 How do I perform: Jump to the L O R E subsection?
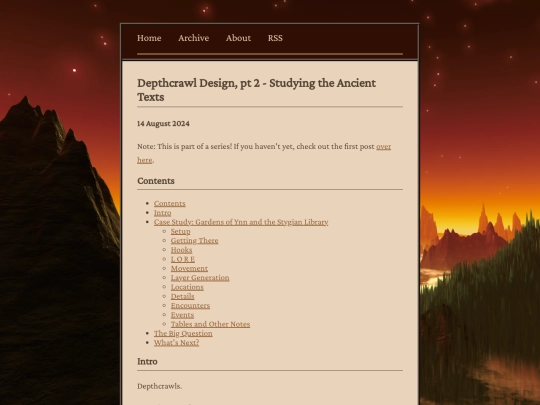183,259
